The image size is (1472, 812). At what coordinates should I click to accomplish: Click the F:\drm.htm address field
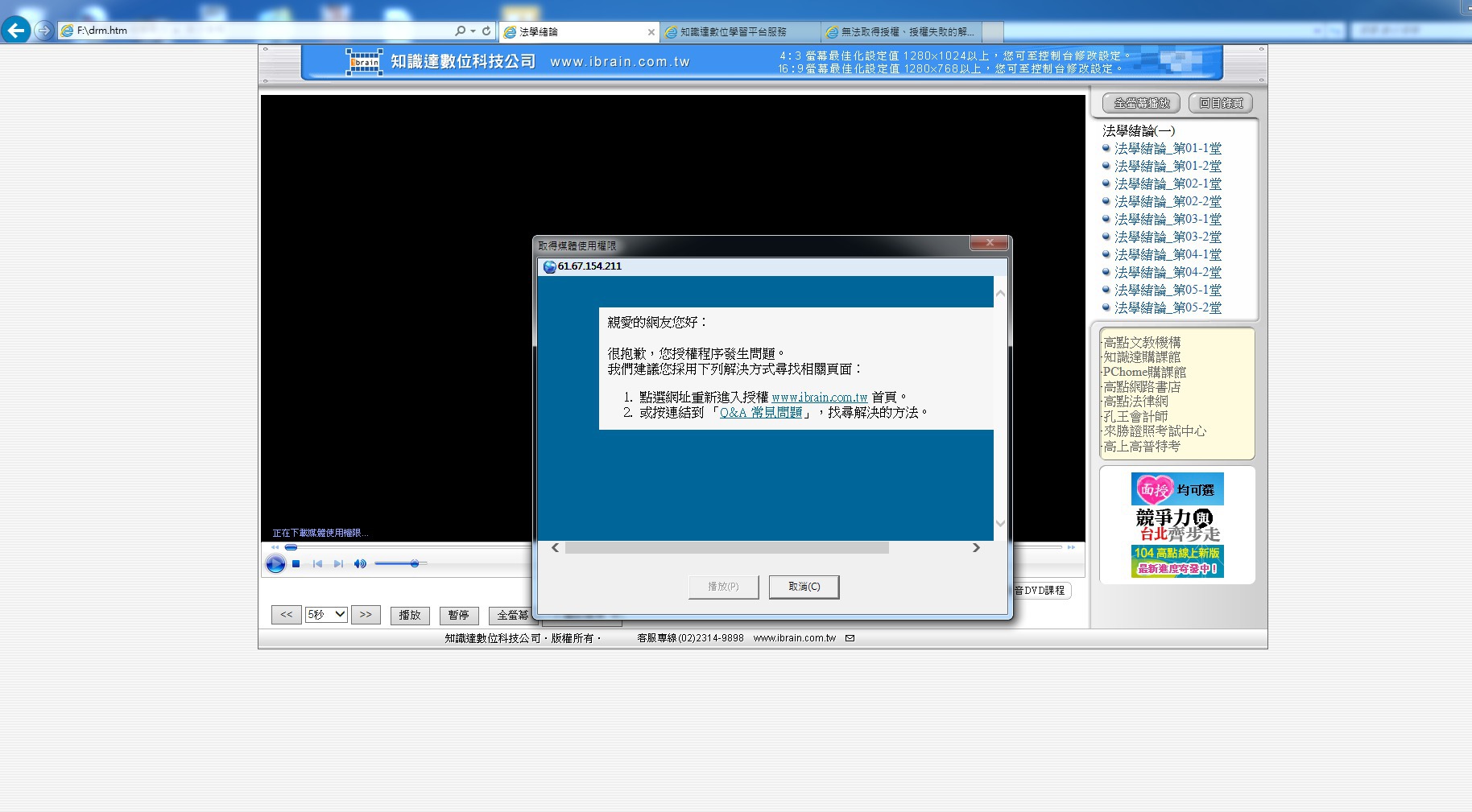tap(258, 31)
